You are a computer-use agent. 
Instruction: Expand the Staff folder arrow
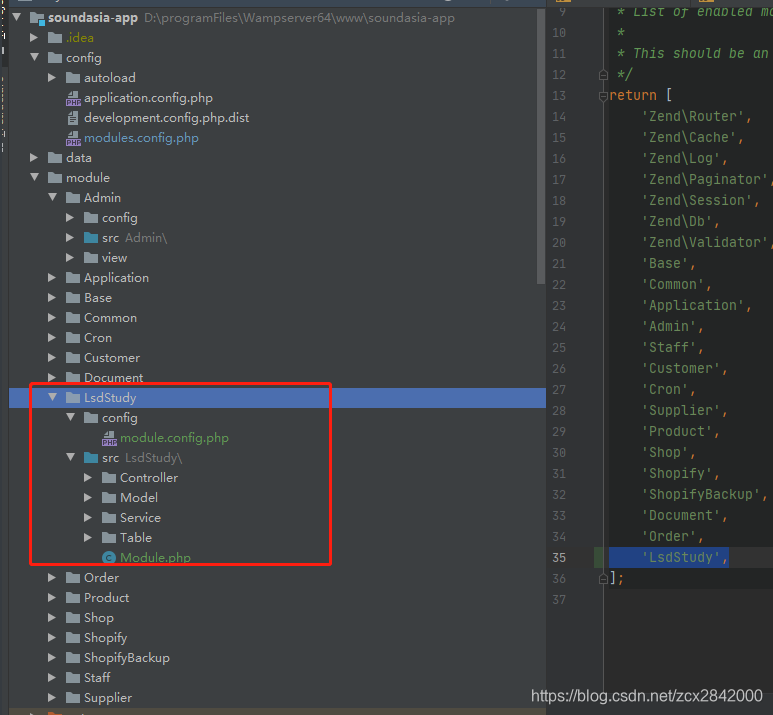(x=52, y=678)
